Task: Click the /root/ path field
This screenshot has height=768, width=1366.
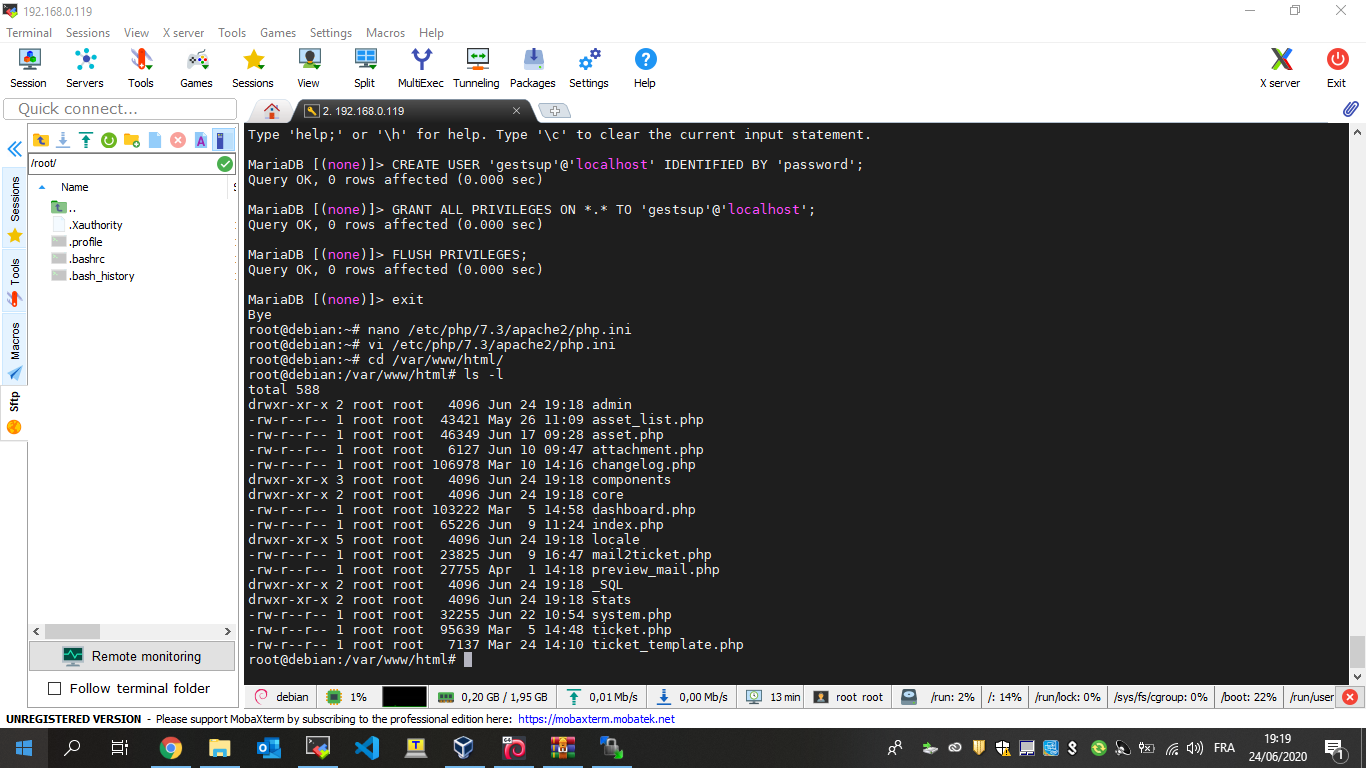Action: coord(122,163)
